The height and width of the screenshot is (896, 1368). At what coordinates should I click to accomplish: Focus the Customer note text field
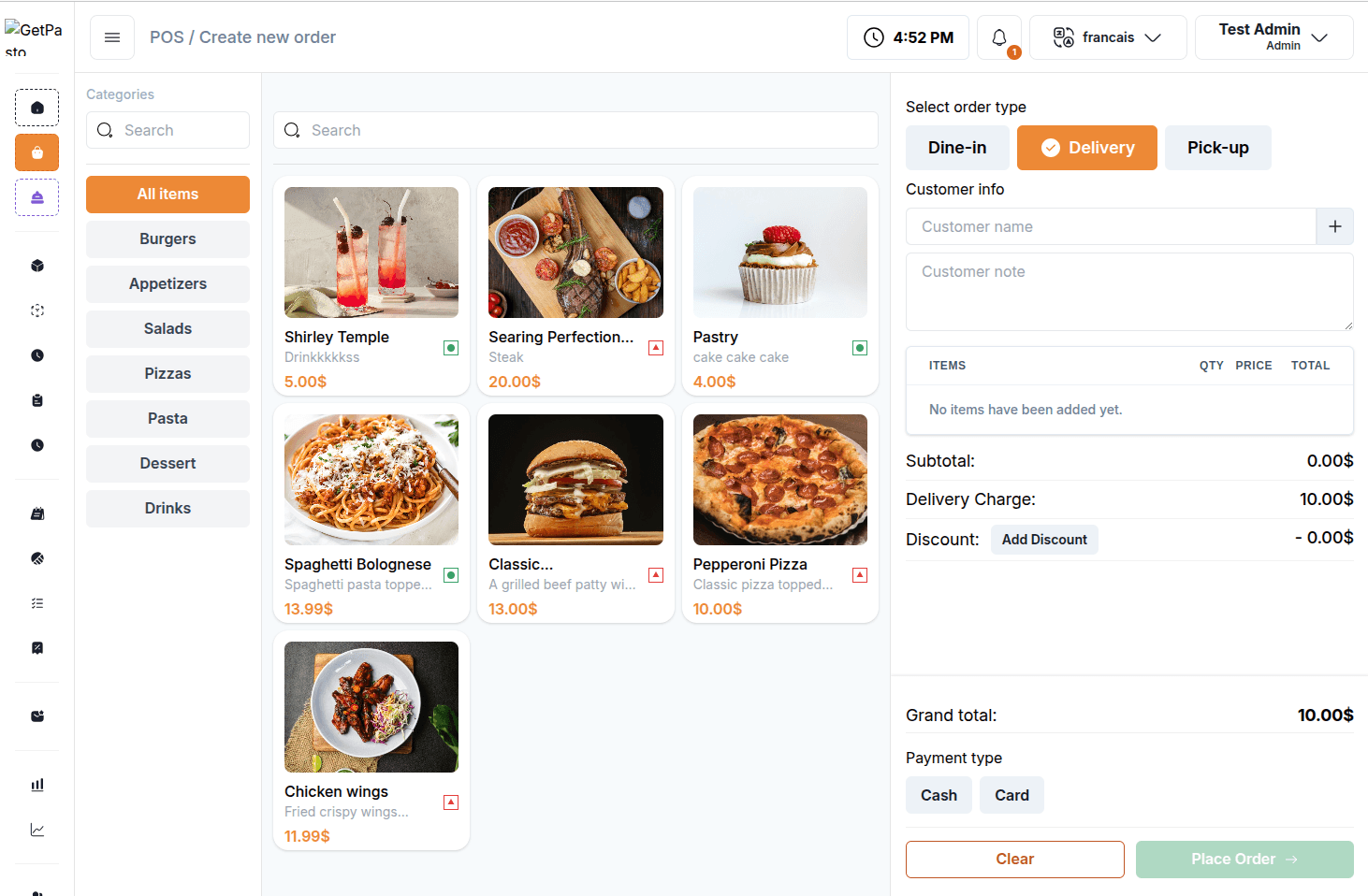coord(1129,291)
